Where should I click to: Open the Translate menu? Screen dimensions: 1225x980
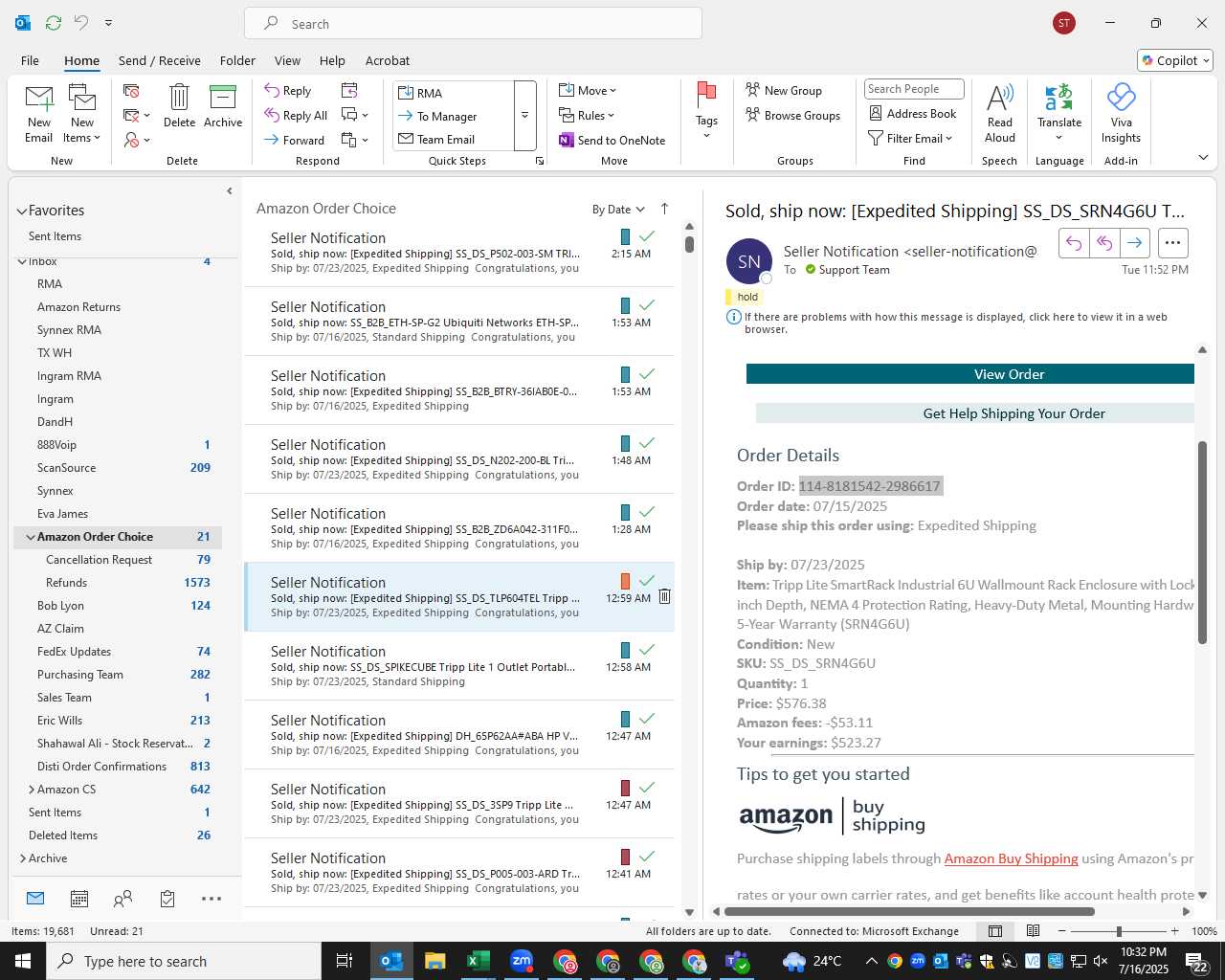[x=1059, y=113]
